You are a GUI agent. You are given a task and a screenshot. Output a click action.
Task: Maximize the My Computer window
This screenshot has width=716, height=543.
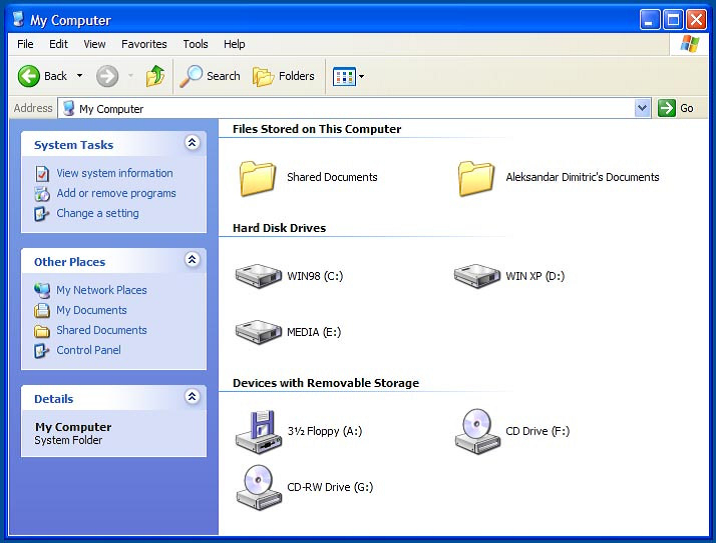(673, 20)
